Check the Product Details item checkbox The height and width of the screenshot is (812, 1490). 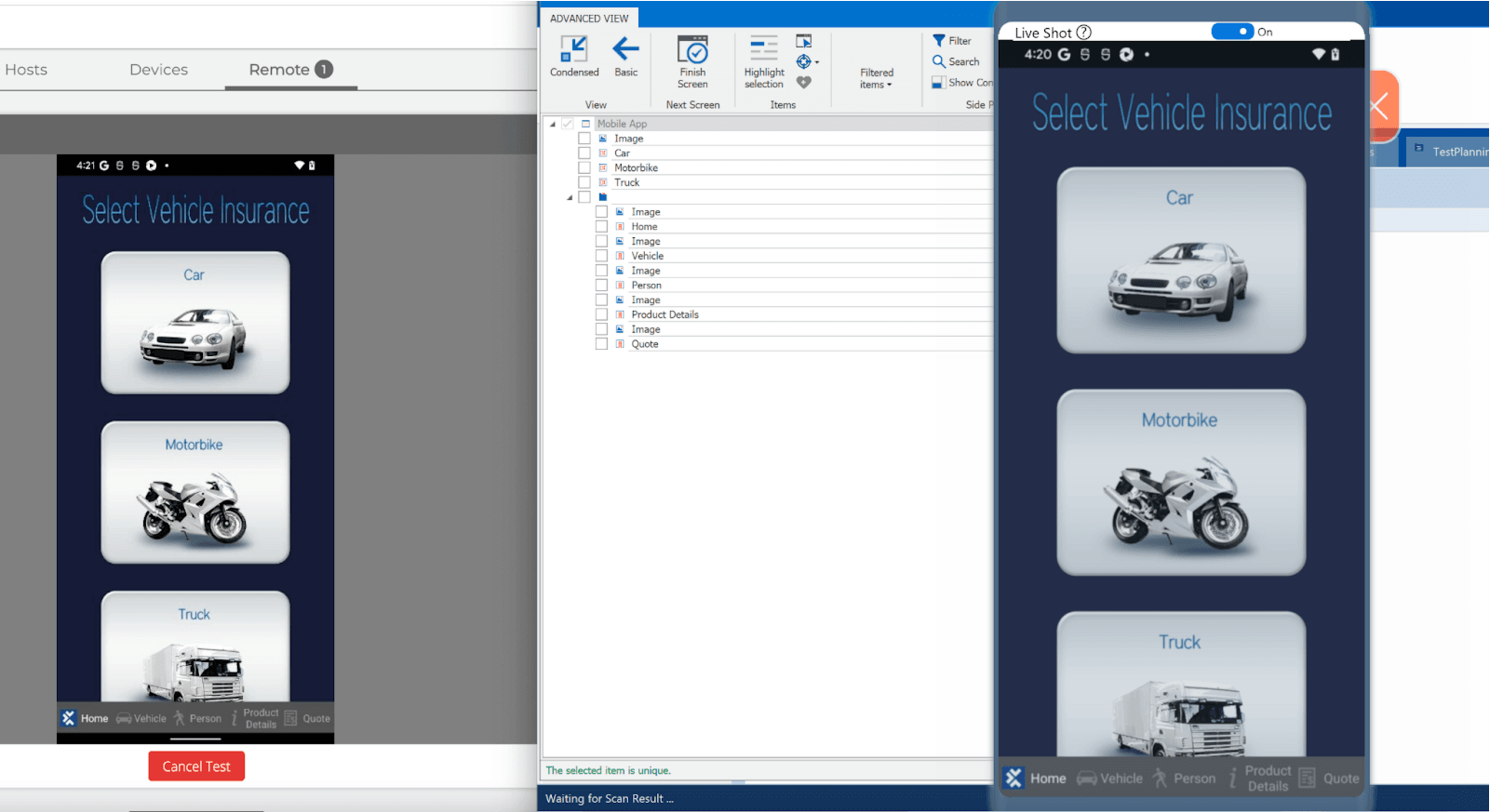(601, 314)
